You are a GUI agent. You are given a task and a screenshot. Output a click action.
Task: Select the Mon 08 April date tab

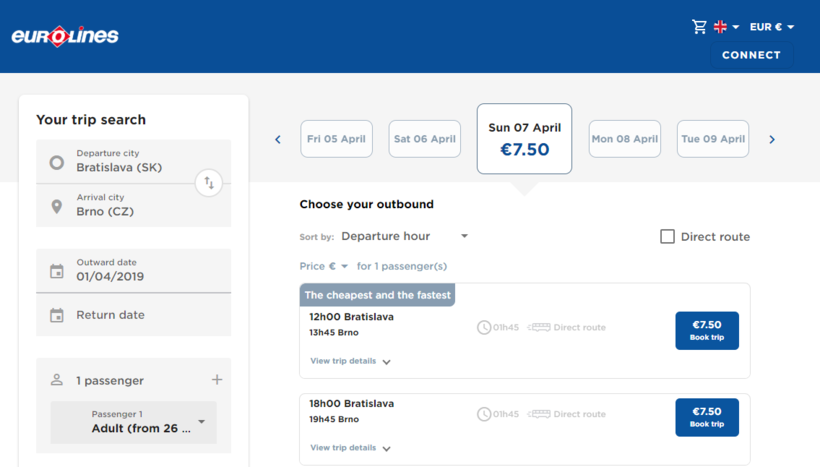[624, 139]
